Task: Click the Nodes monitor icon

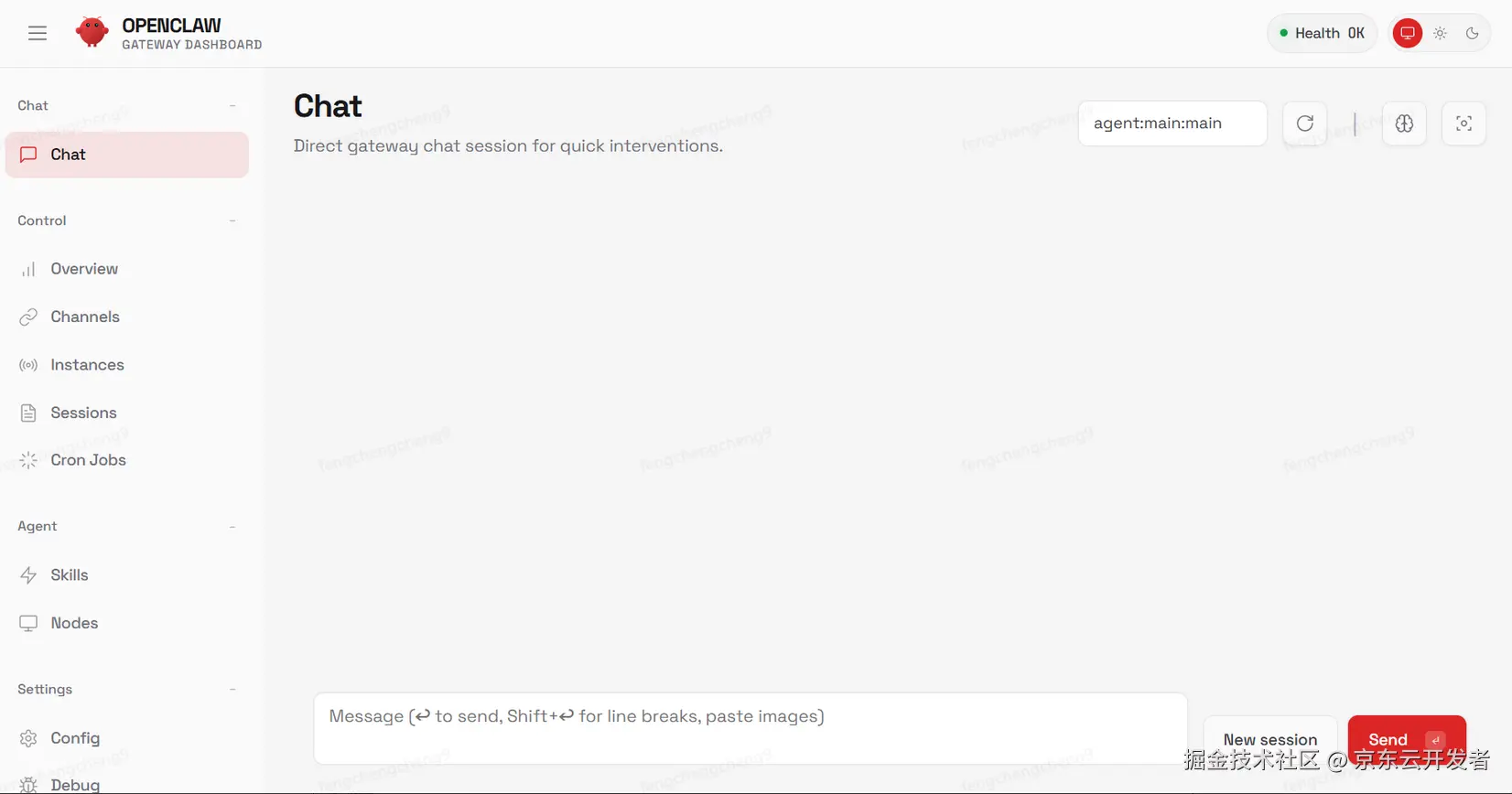Action: click(28, 623)
